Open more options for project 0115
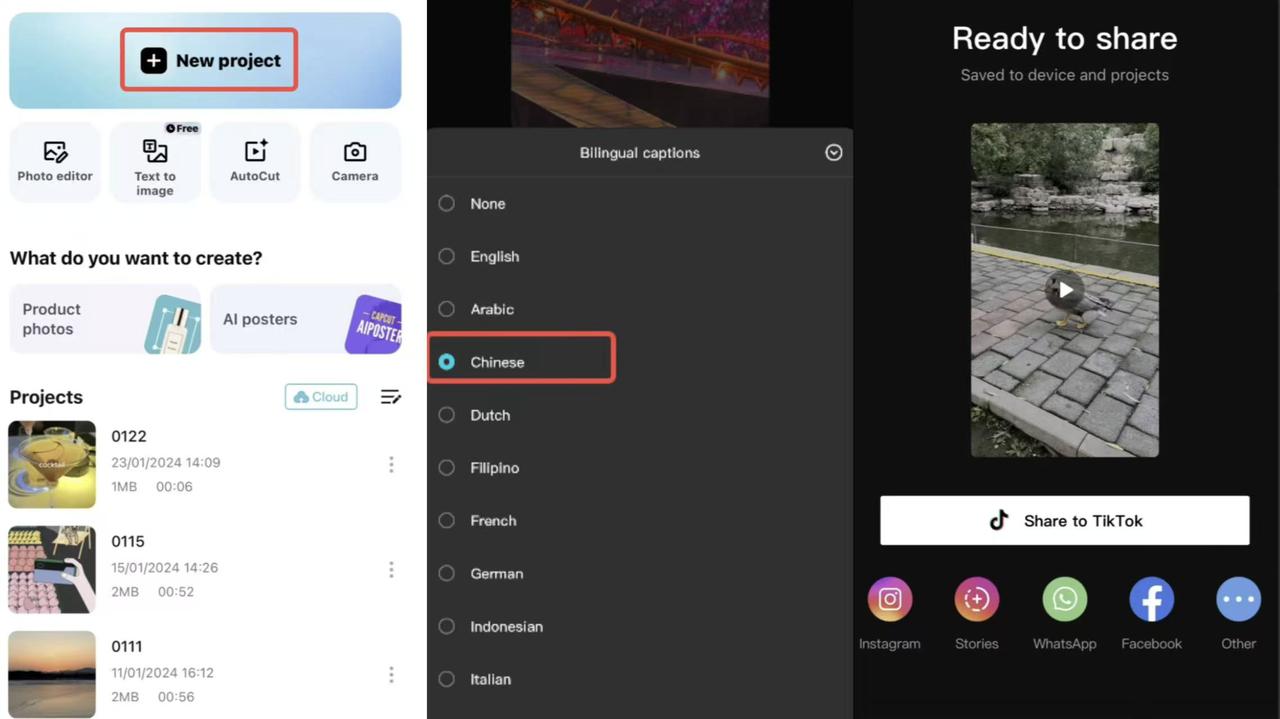The width and height of the screenshot is (1280, 719). click(x=391, y=570)
